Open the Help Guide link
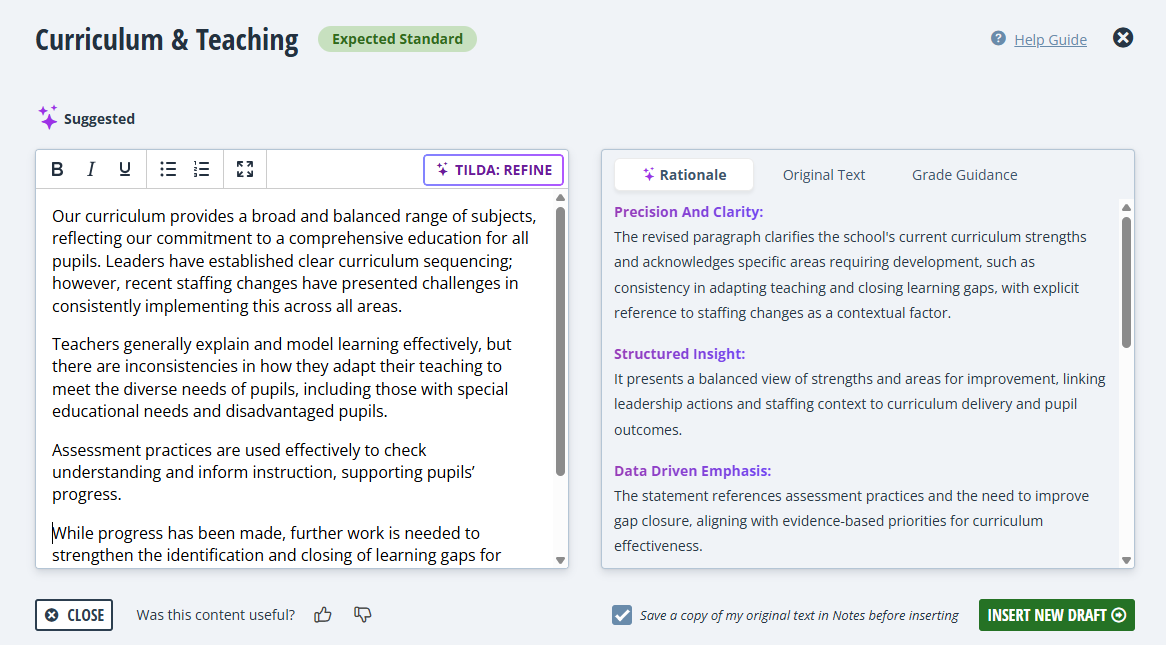The width and height of the screenshot is (1166, 645). [x=1050, y=39]
